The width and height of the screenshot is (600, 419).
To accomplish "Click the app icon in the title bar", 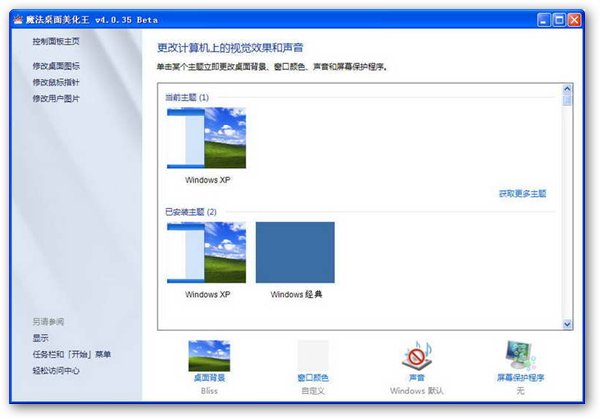I will pos(18,20).
